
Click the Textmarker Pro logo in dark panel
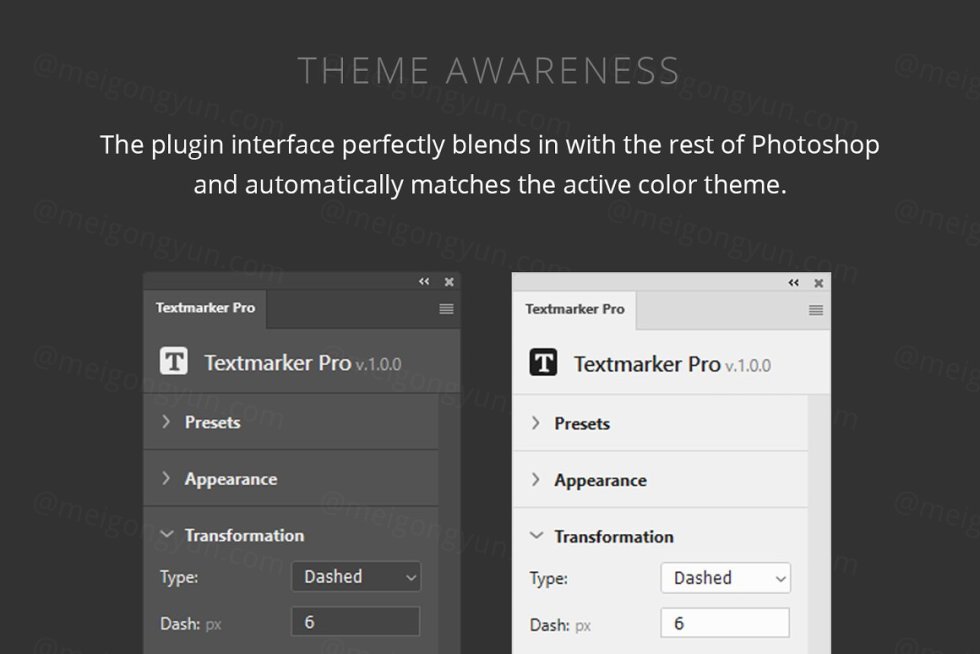(174, 361)
